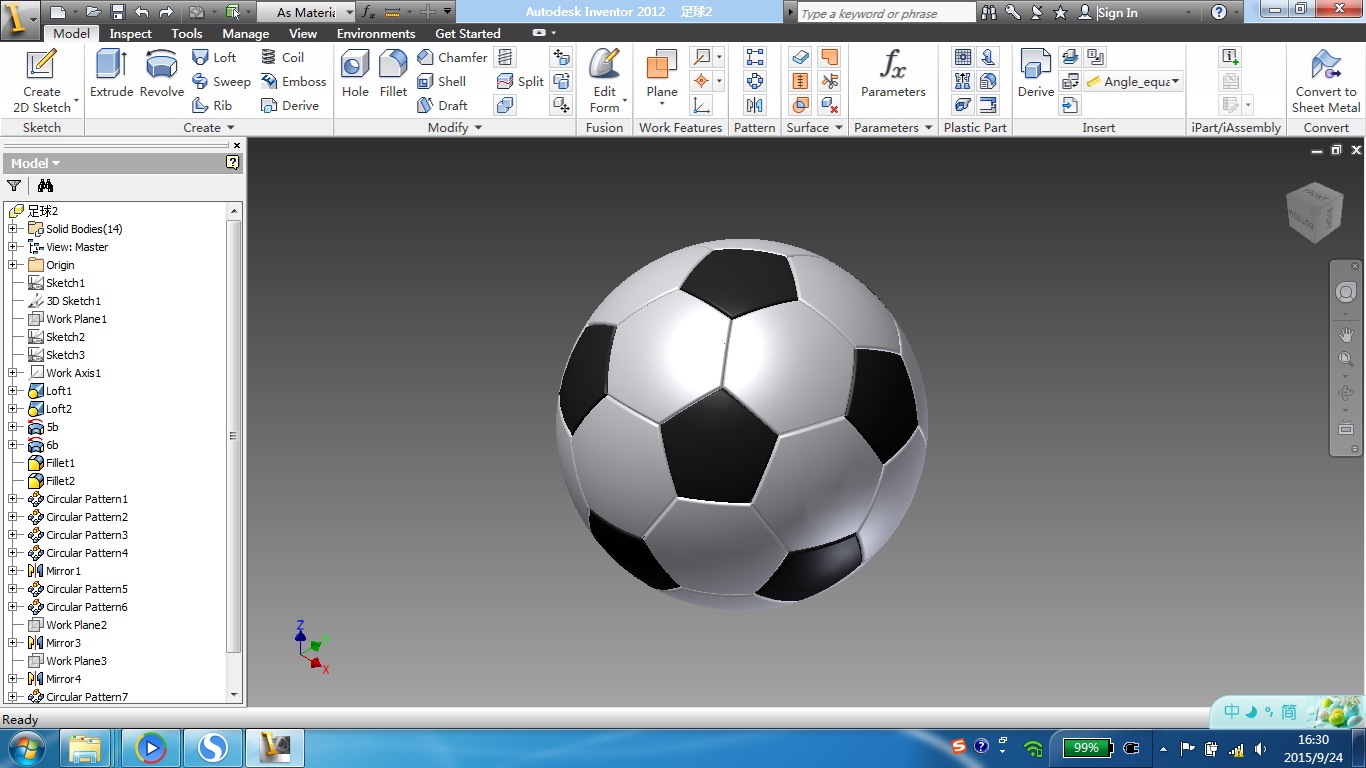The width and height of the screenshot is (1366, 768).
Task: Click the Edit Form icon
Action: pos(604,80)
